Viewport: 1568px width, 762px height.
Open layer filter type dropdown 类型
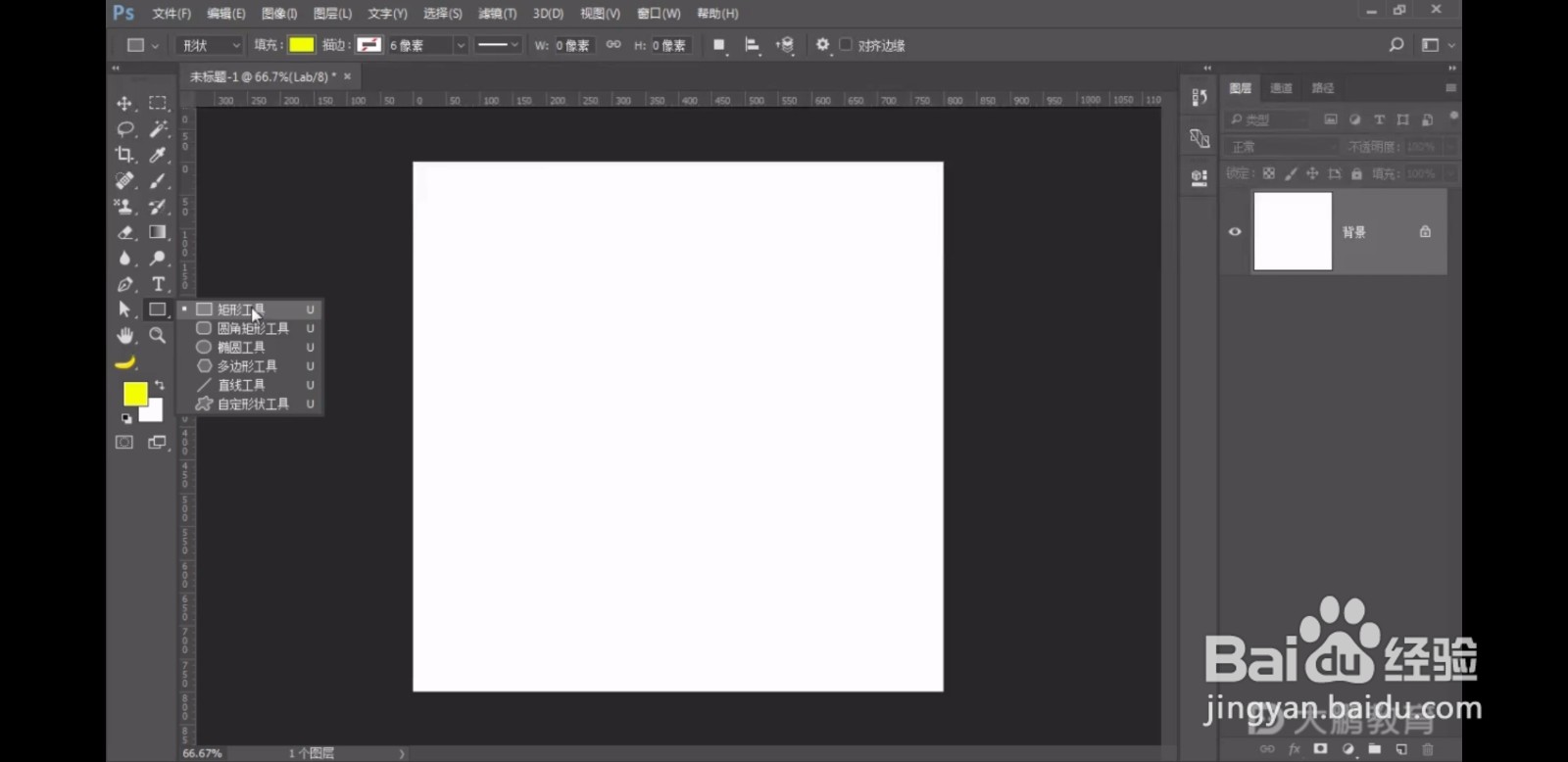(1268, 119)
